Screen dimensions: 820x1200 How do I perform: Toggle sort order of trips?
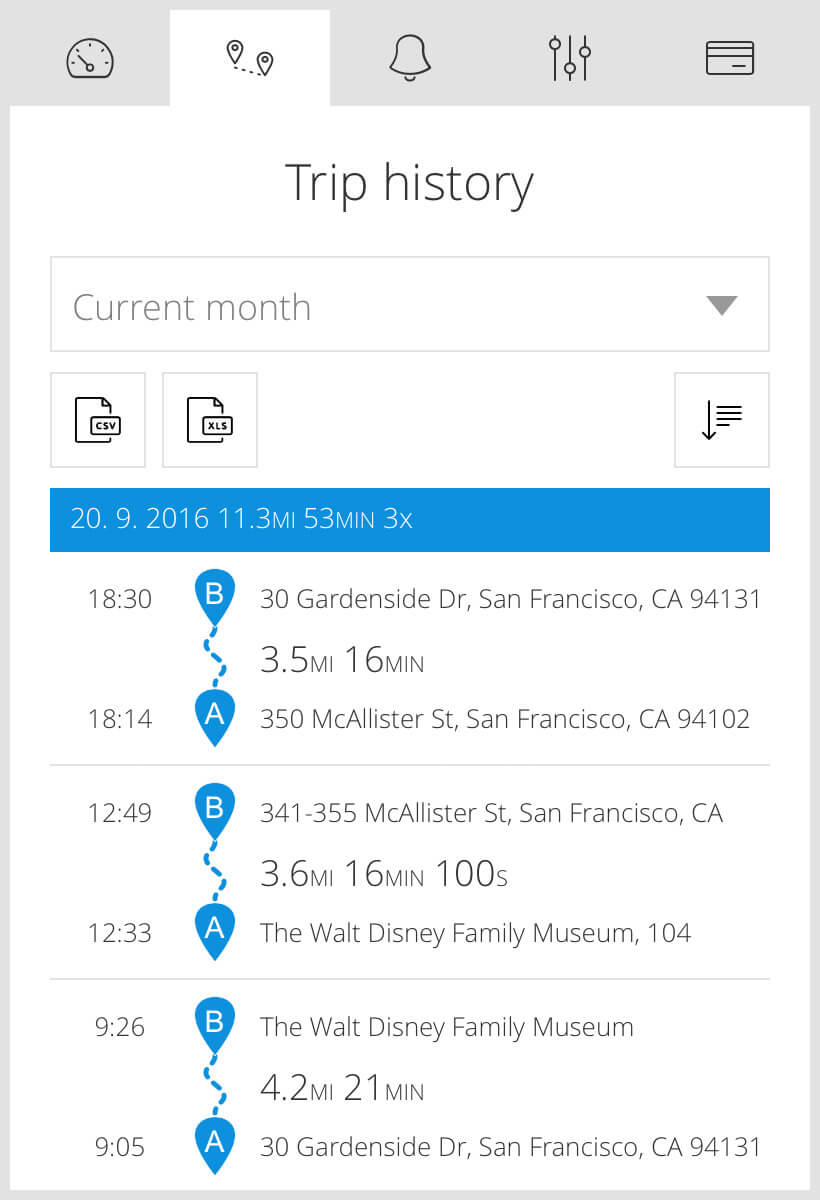pyautogui.click(x=722, y=420)
